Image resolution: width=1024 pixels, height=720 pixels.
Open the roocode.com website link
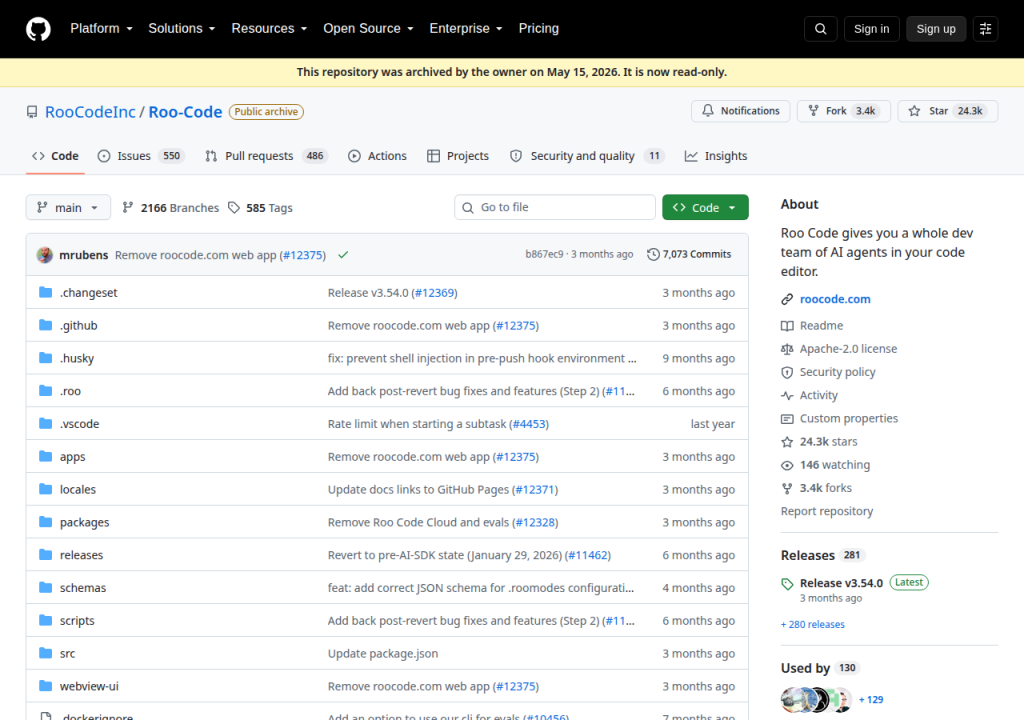click(835, 299)
